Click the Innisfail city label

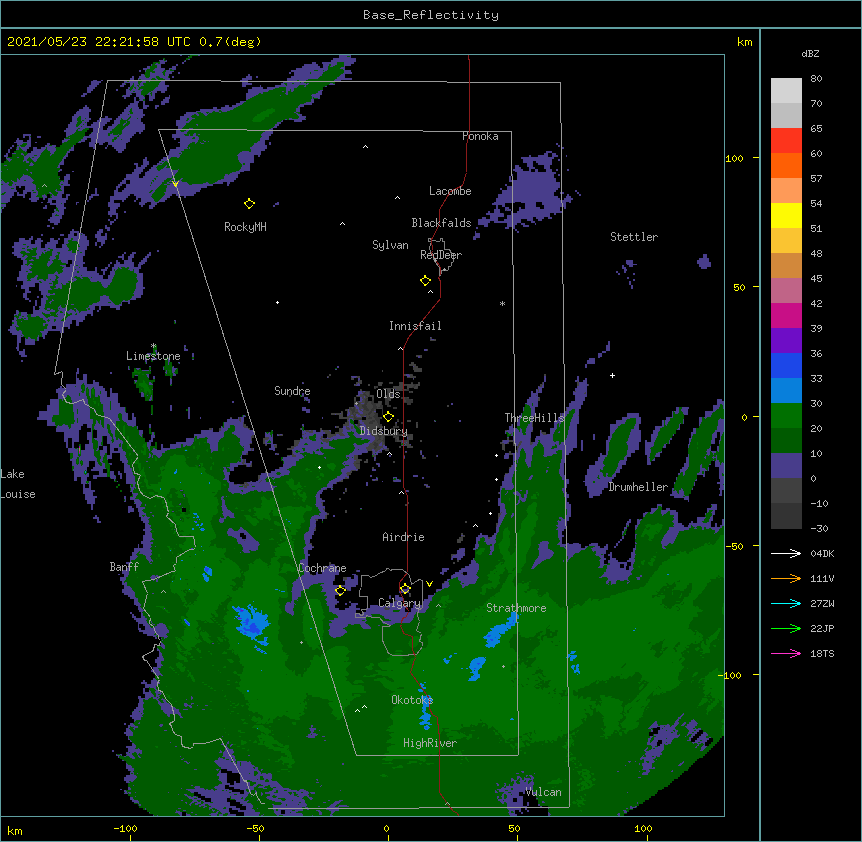(x=415, y=326)
